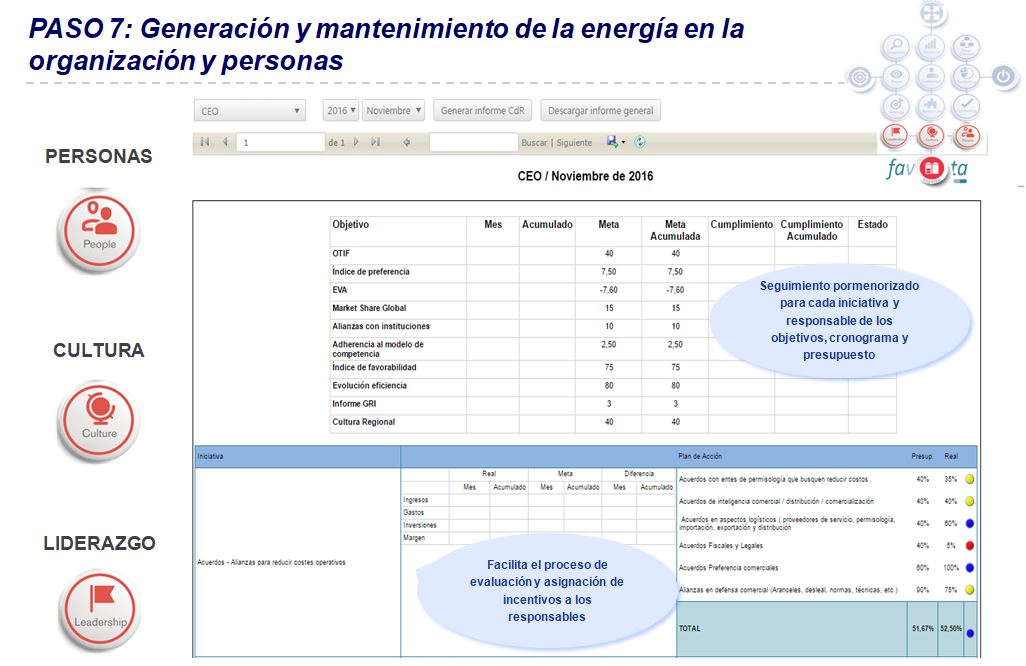
Task: Jump to the last report page
Action: (x=376, y=142)
